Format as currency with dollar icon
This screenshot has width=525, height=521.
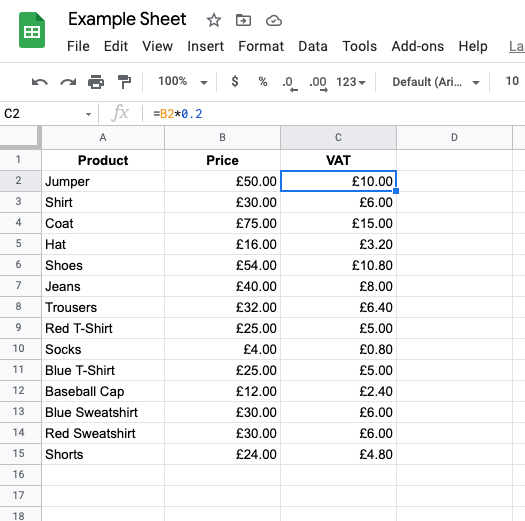click(235, 81)
